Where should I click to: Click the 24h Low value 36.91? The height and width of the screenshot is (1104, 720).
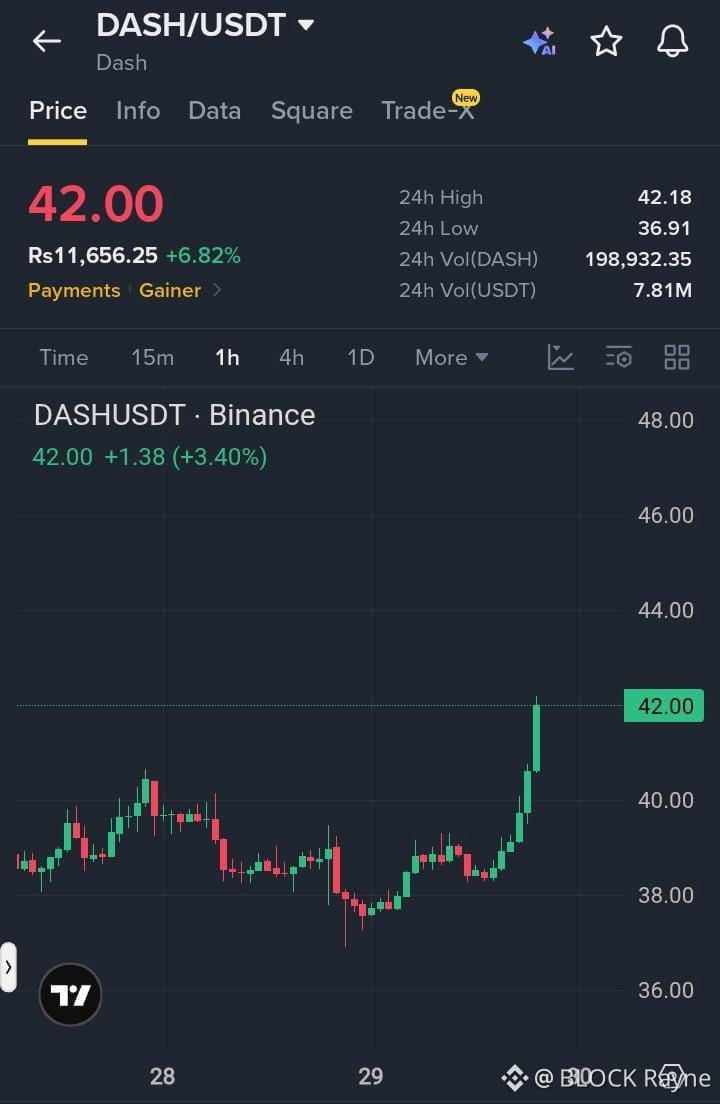(664, 228)
